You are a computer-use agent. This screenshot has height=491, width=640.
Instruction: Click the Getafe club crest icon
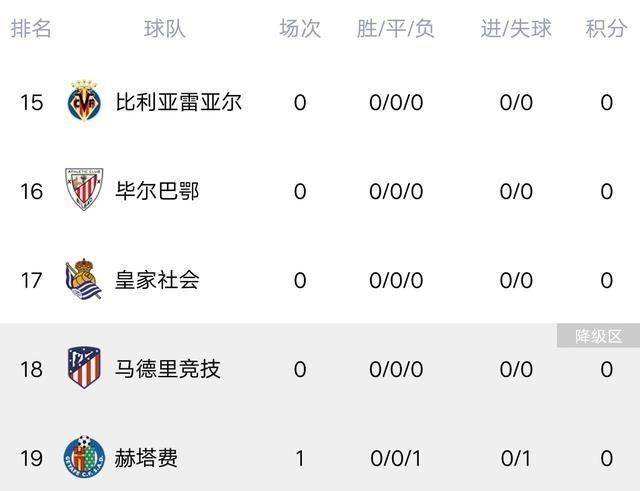(x=84, y=457)
